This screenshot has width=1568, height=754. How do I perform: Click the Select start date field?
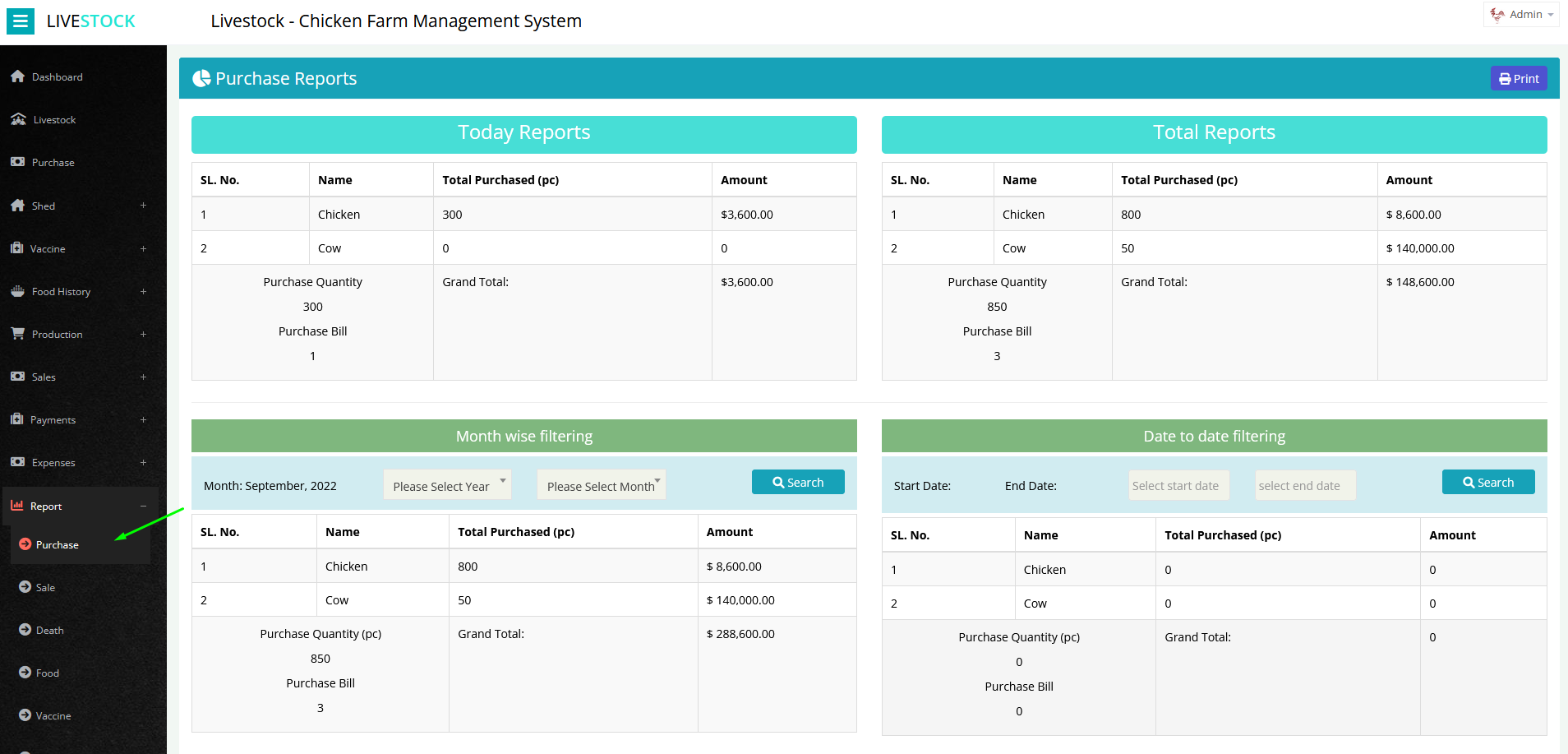coord(1178,485)
